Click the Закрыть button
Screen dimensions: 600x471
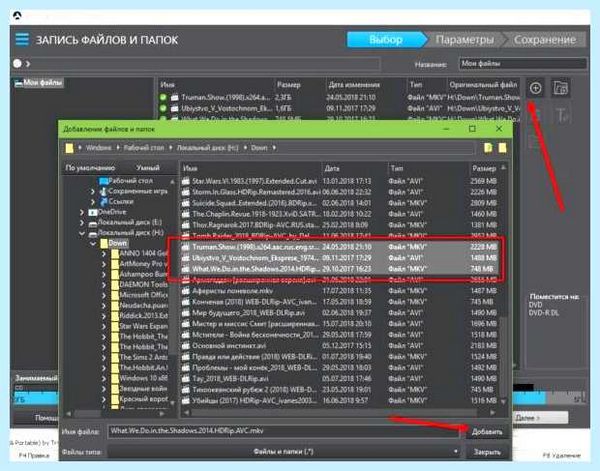pyautogui.click(x=487, y=452)
